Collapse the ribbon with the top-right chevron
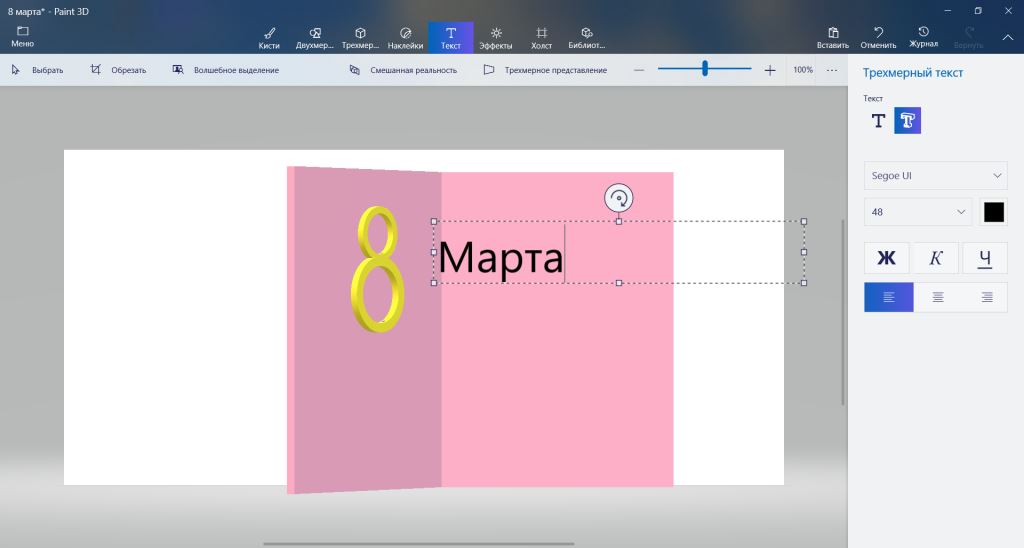 click(1007, 37)
